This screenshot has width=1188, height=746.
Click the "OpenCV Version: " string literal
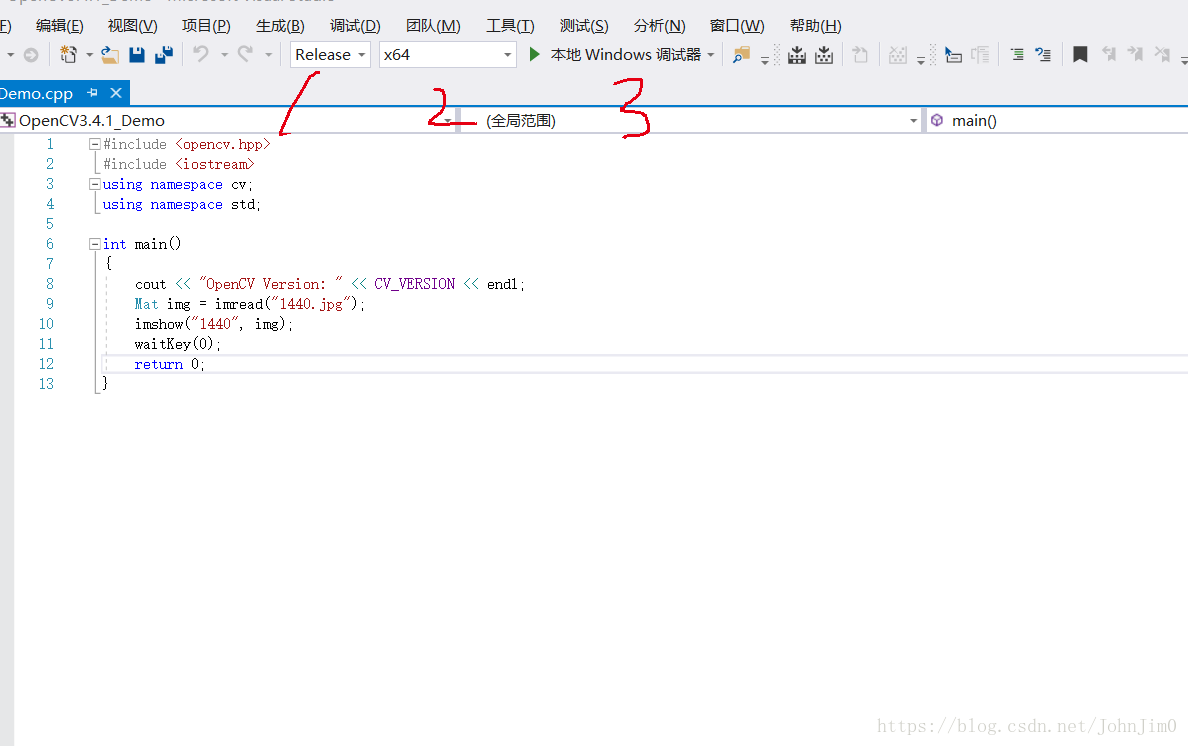point(270,284)
